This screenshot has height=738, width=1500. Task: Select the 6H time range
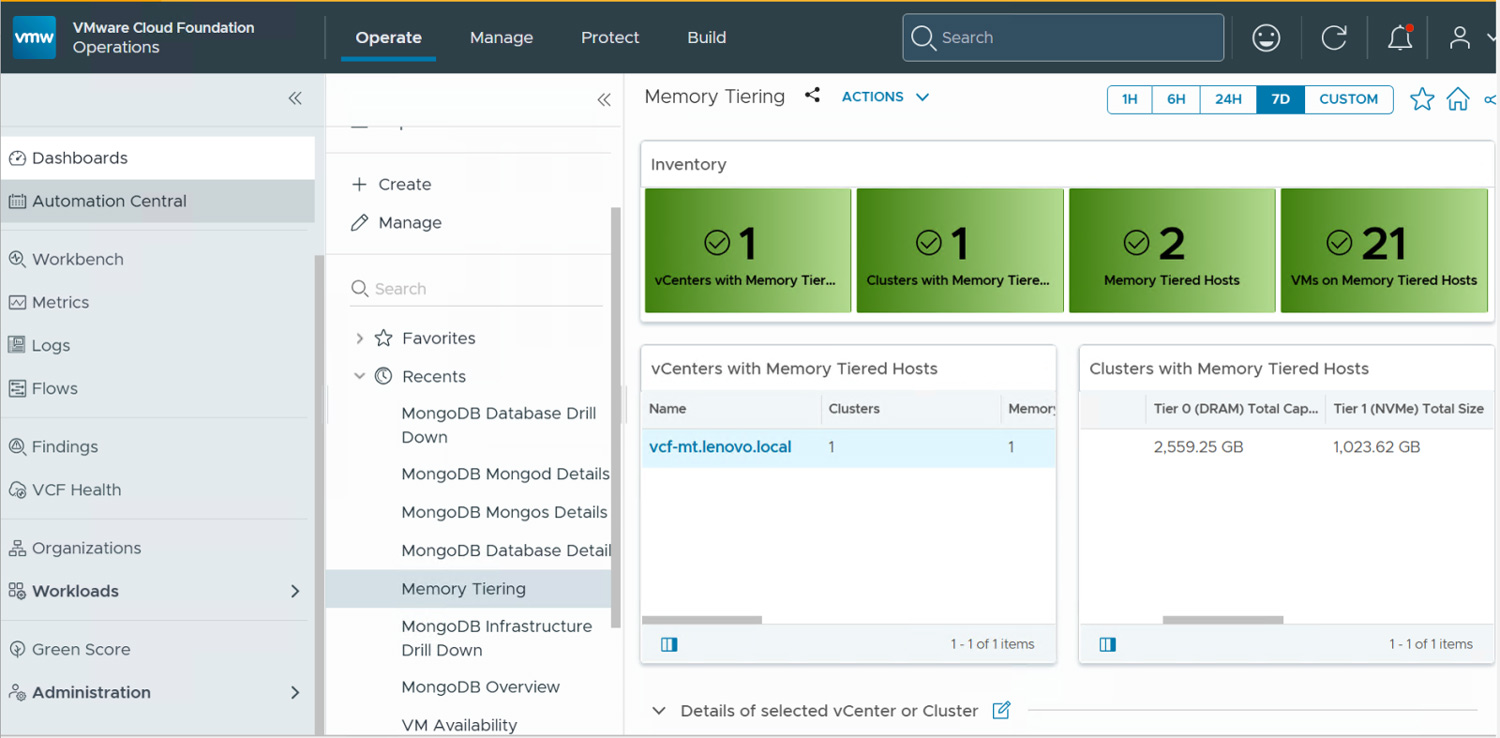coord(1176,99)
